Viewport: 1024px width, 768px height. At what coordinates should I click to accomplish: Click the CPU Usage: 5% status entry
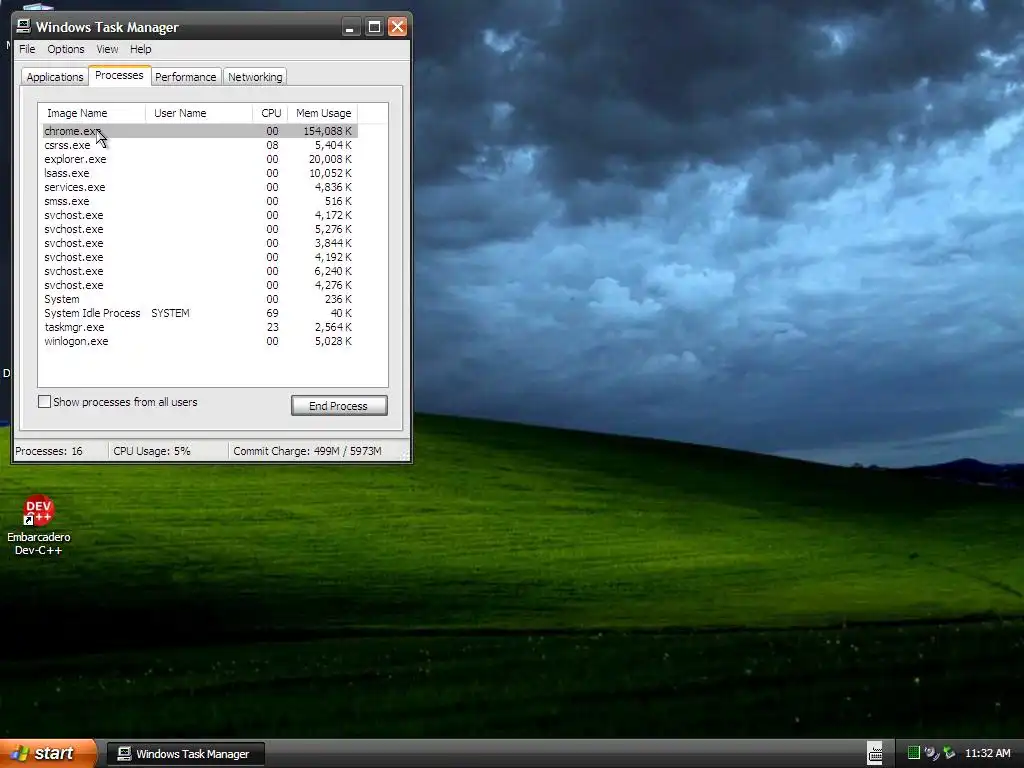(152, 451)
